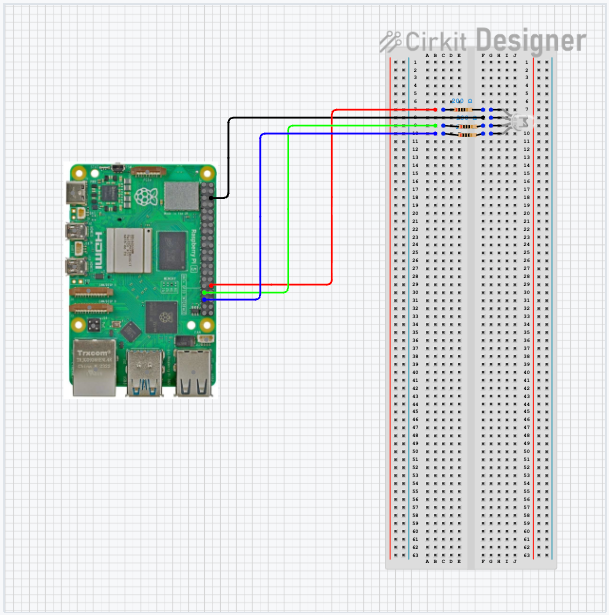Click the top resistor in breadboard row 7
Screen dimensions: 609x615
coord(463,110)
